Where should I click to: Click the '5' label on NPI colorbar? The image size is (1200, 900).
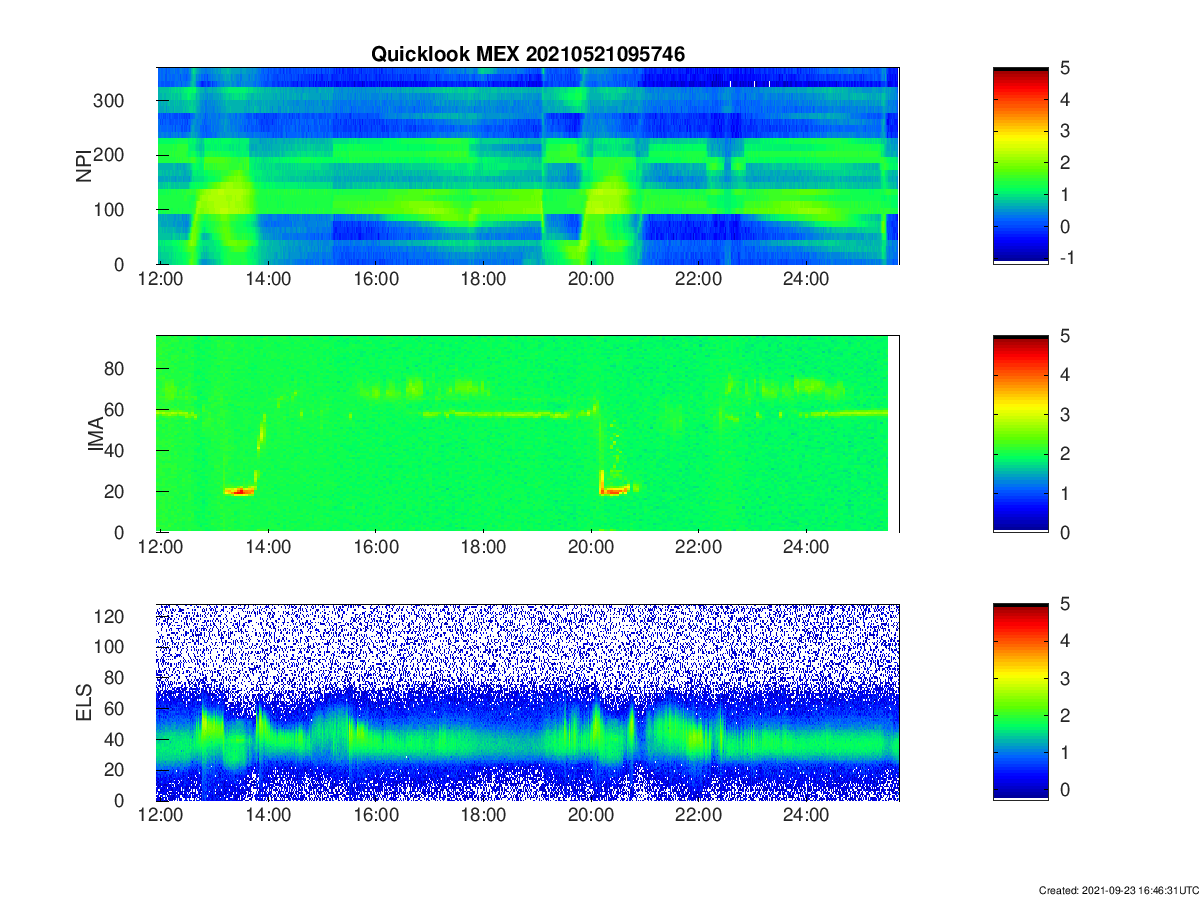tap(1064, 68)
